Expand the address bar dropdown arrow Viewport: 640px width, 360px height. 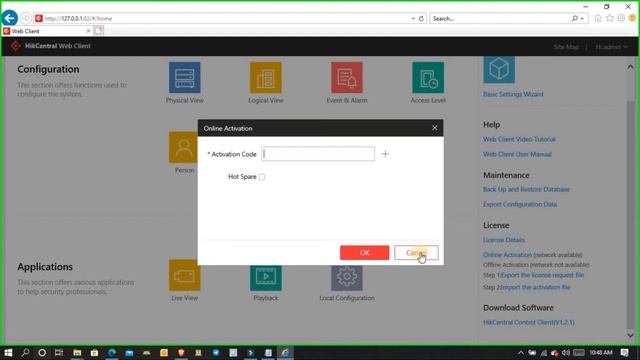click(413, 18)
